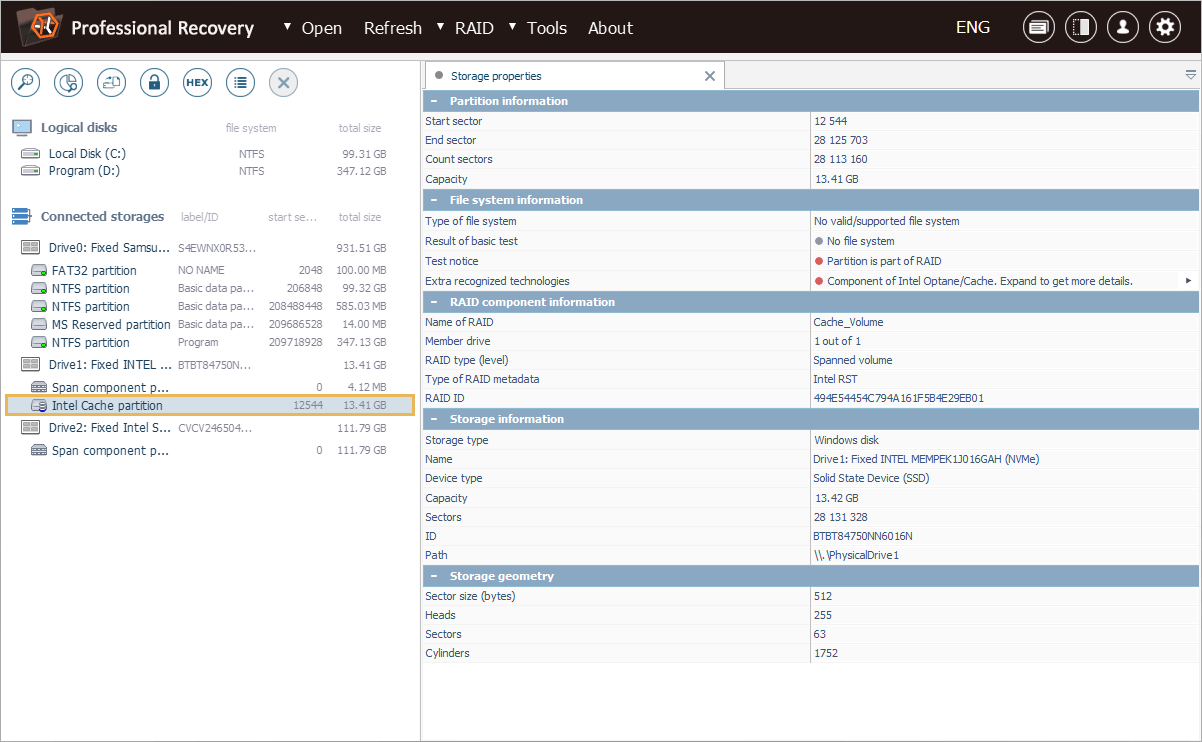
Task: Click the Connected storages header icon
Action: point(22,216)
